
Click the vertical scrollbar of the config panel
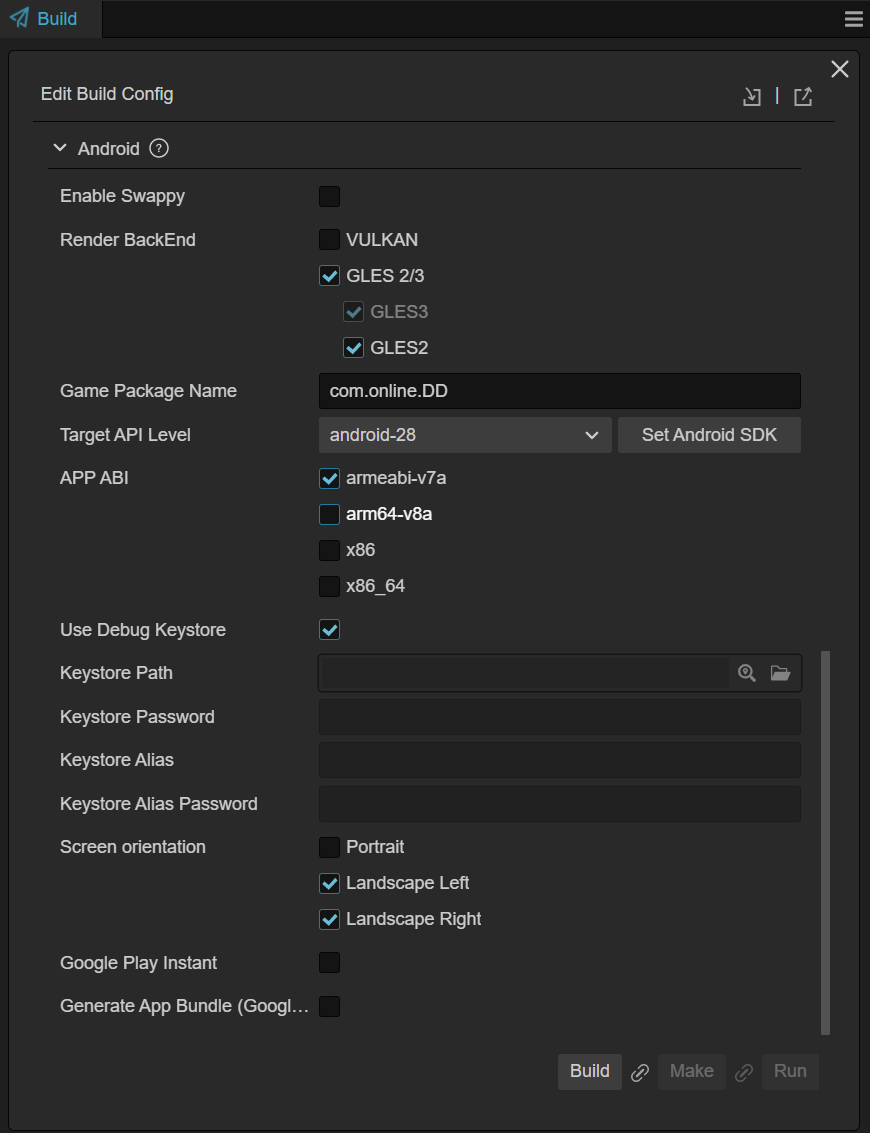825,842
